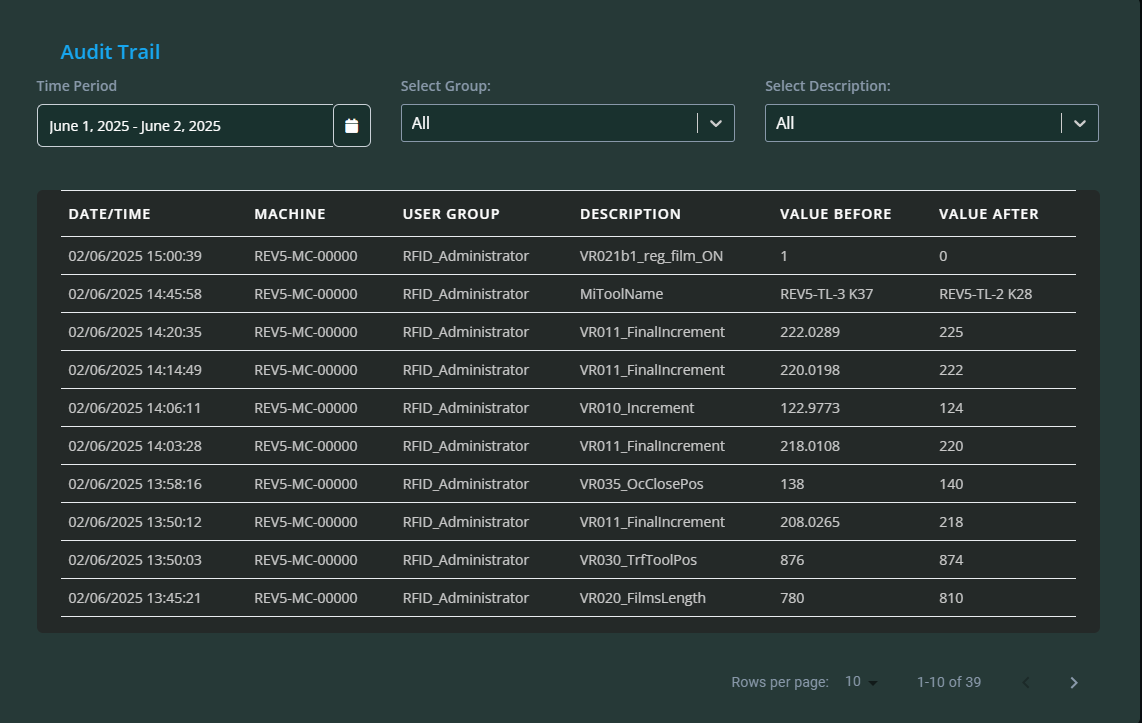Click the Audit Trail page title

click(110, 52)
